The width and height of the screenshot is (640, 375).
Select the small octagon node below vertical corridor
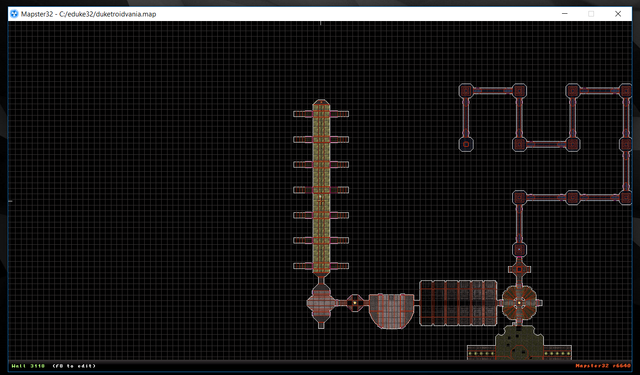[519, 249]
